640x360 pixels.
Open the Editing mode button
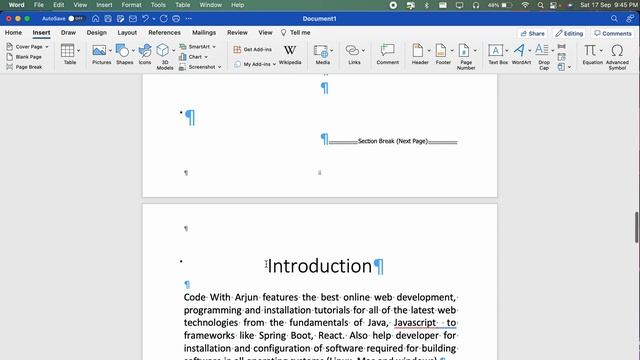coord(569,33)
